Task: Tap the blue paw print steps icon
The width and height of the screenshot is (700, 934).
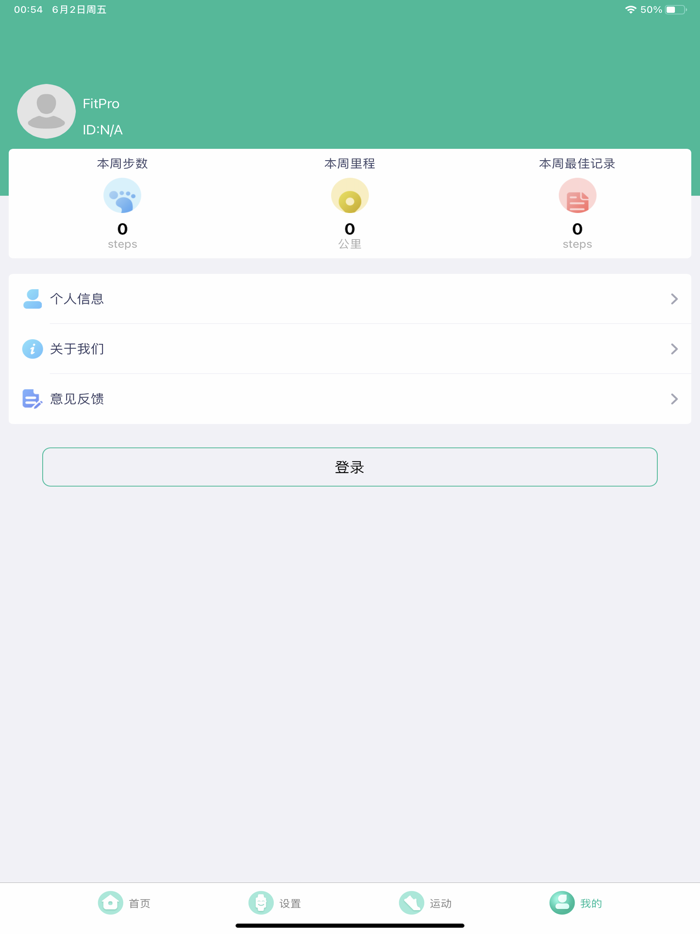Action: [122, 196]
